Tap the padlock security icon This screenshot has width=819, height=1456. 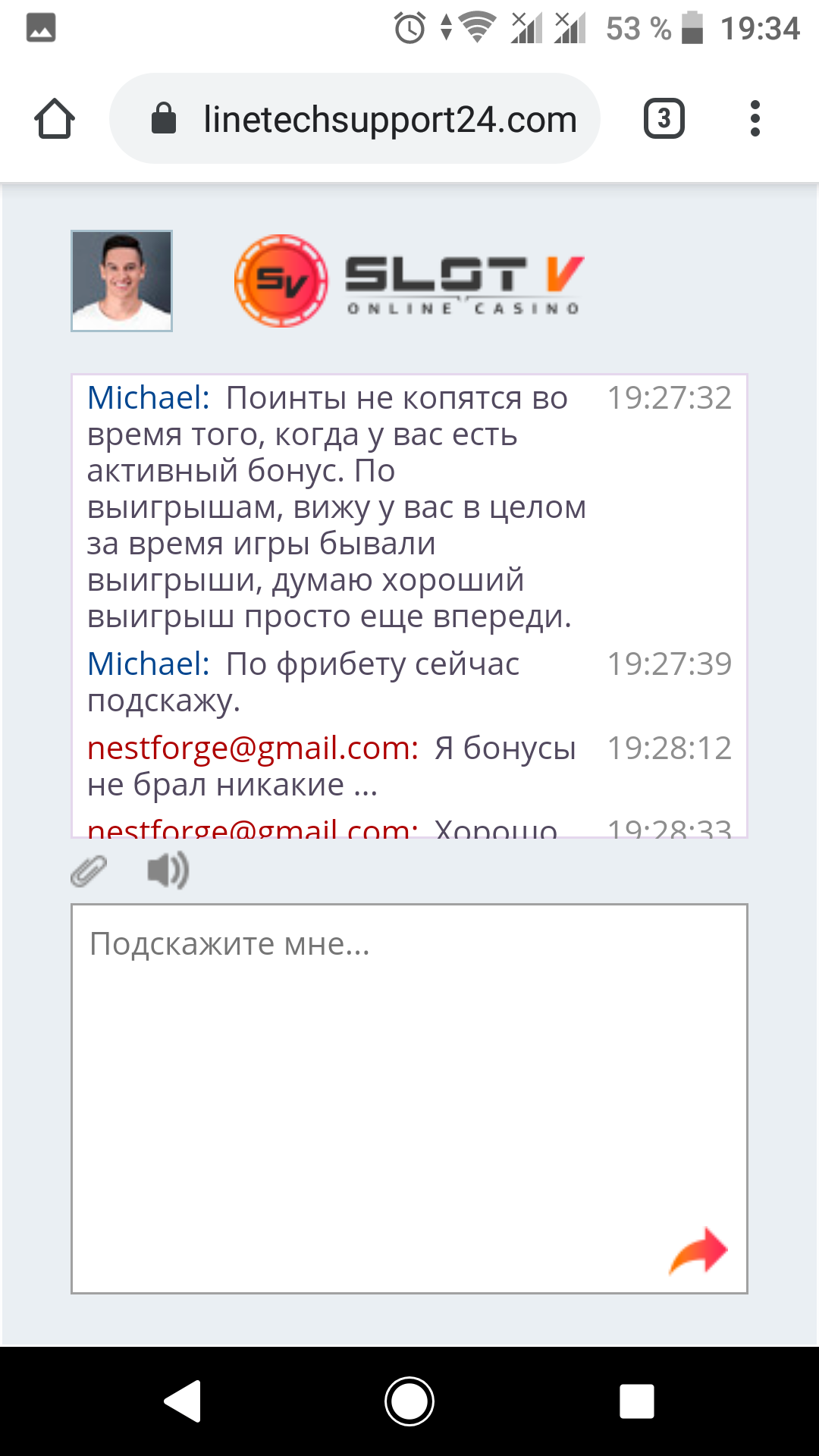point(164,118)
